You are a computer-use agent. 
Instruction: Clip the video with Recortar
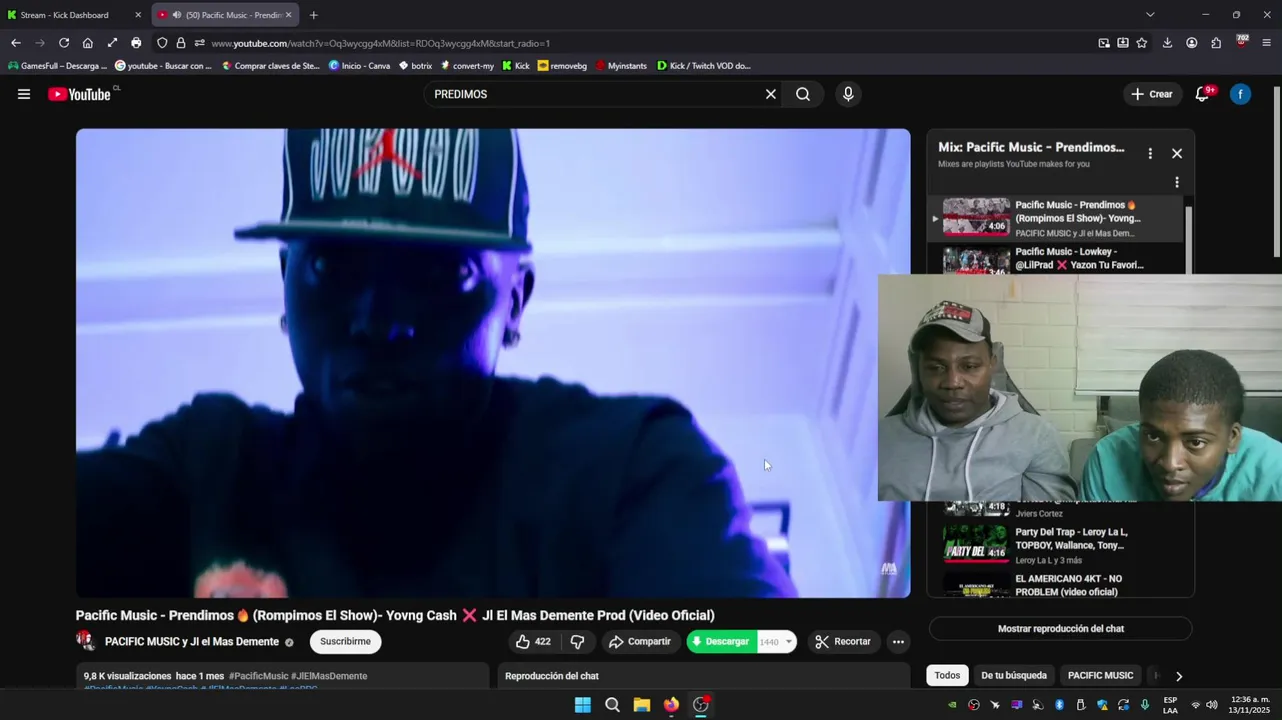(843, 642)
